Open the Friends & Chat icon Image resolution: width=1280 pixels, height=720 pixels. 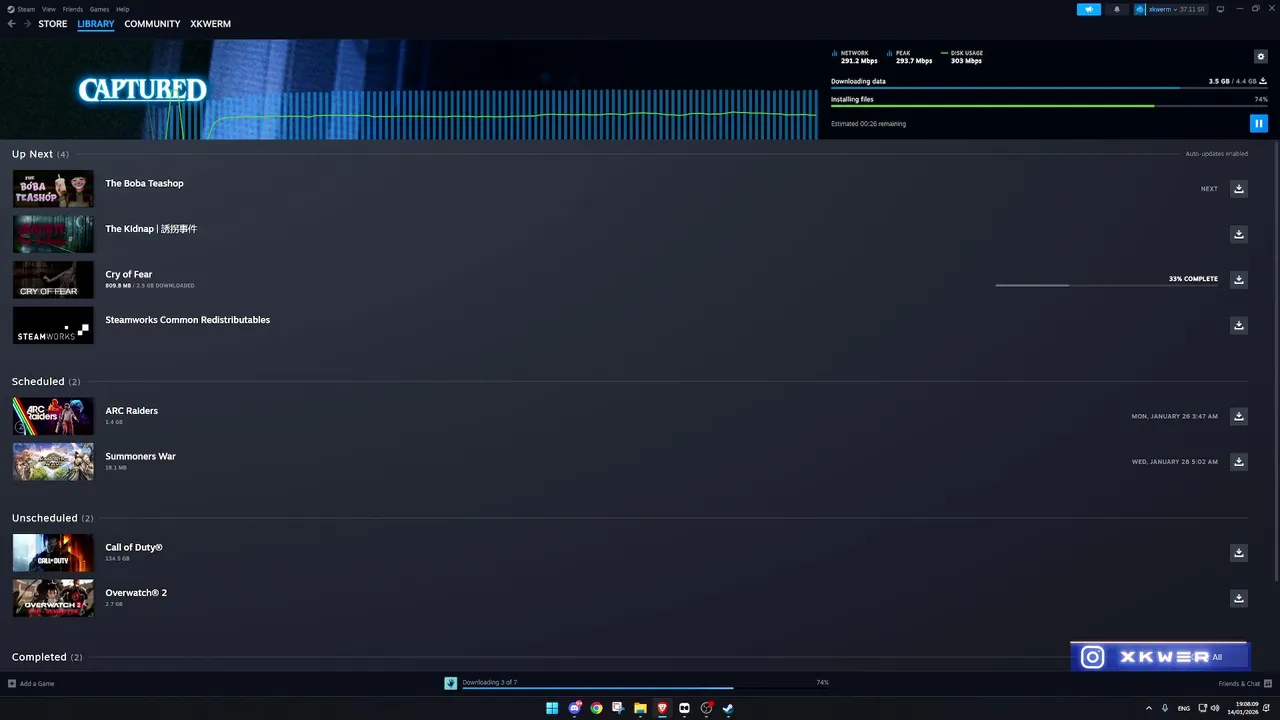[1266, 684]
